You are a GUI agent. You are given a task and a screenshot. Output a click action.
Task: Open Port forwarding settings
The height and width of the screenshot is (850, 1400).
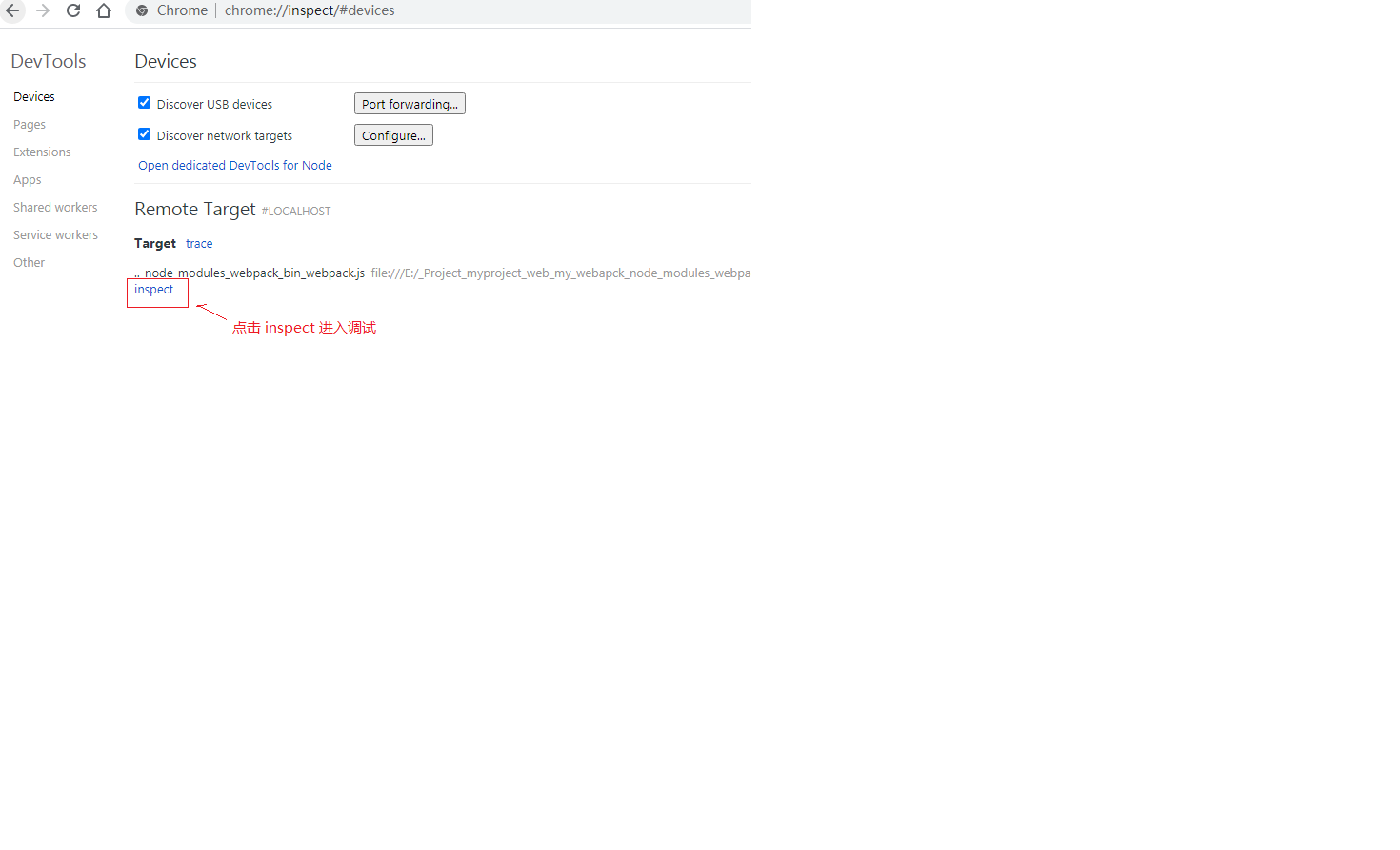[x=410, y=104]
